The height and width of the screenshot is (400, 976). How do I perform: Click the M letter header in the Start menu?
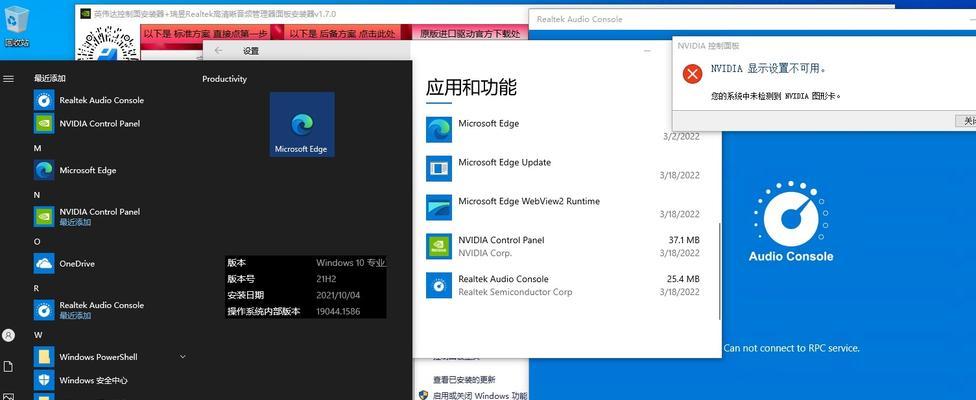pos(37,148)
